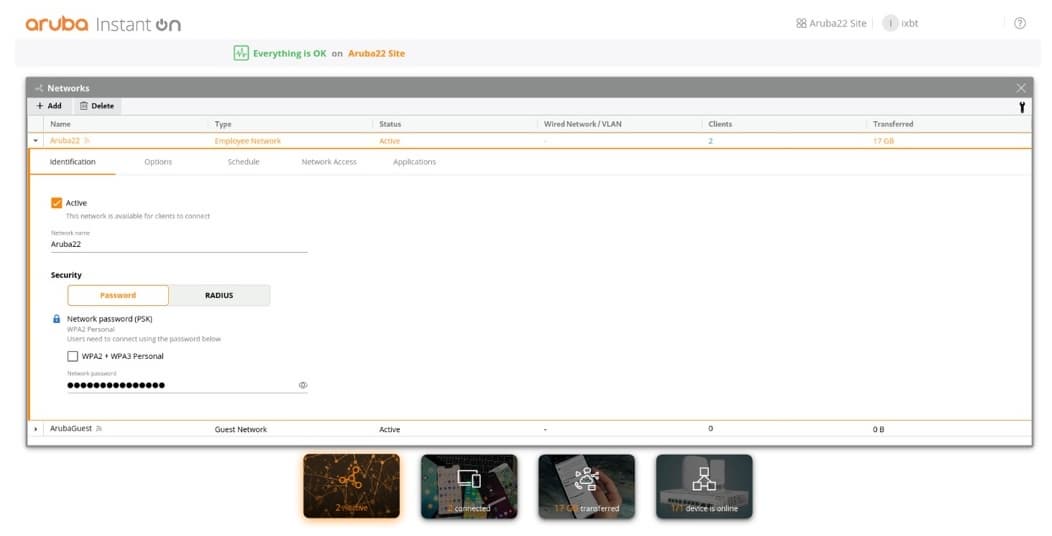Click the Wi-Fi icon next to ArubaGuest
This screenshot has height=536, width=1052.
99,429
